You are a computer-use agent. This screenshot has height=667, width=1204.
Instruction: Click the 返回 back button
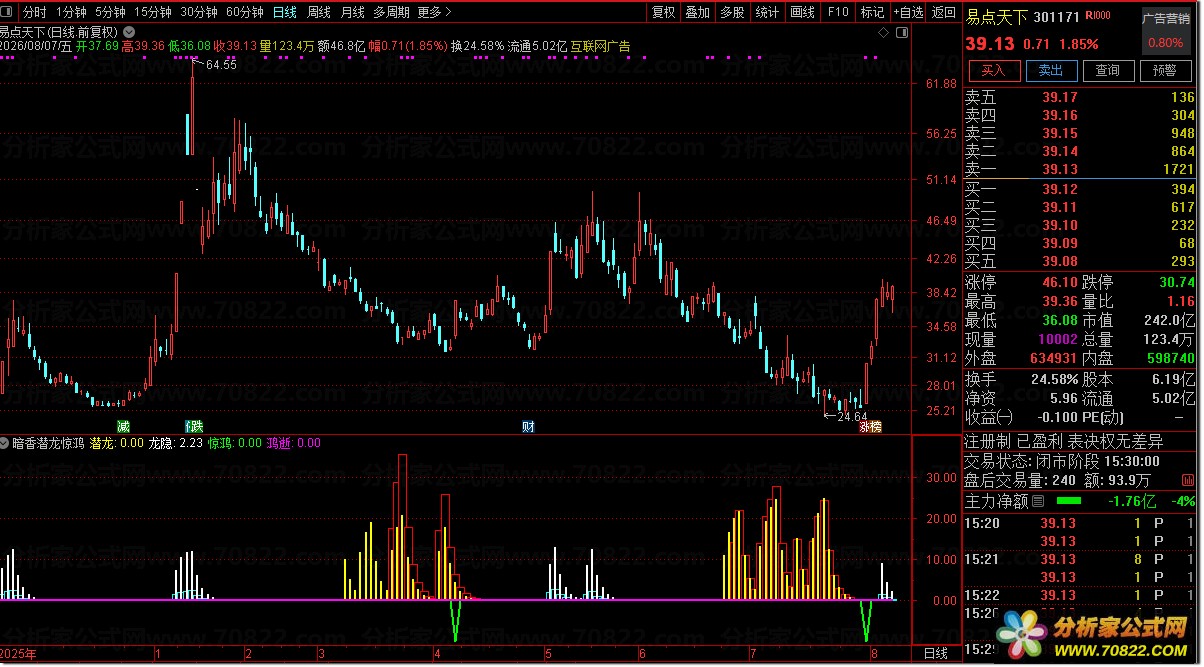tap(943, 12)
